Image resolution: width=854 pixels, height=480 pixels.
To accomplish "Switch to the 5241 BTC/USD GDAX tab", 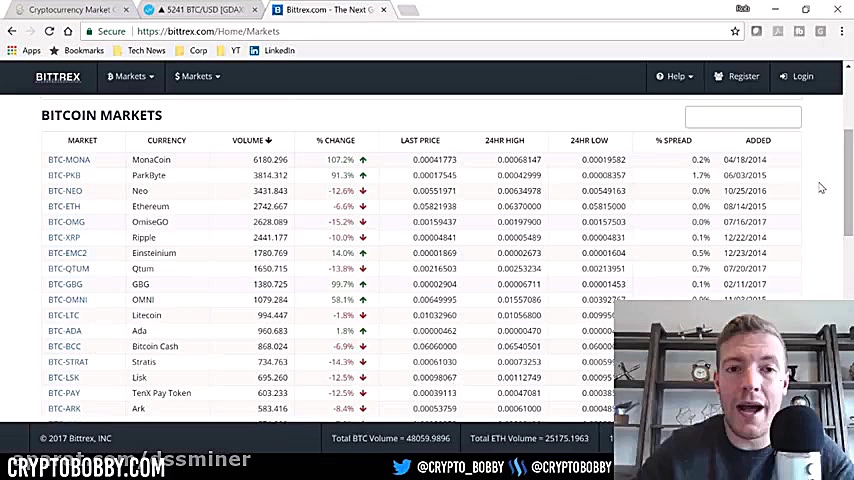I will click(199, 10).
